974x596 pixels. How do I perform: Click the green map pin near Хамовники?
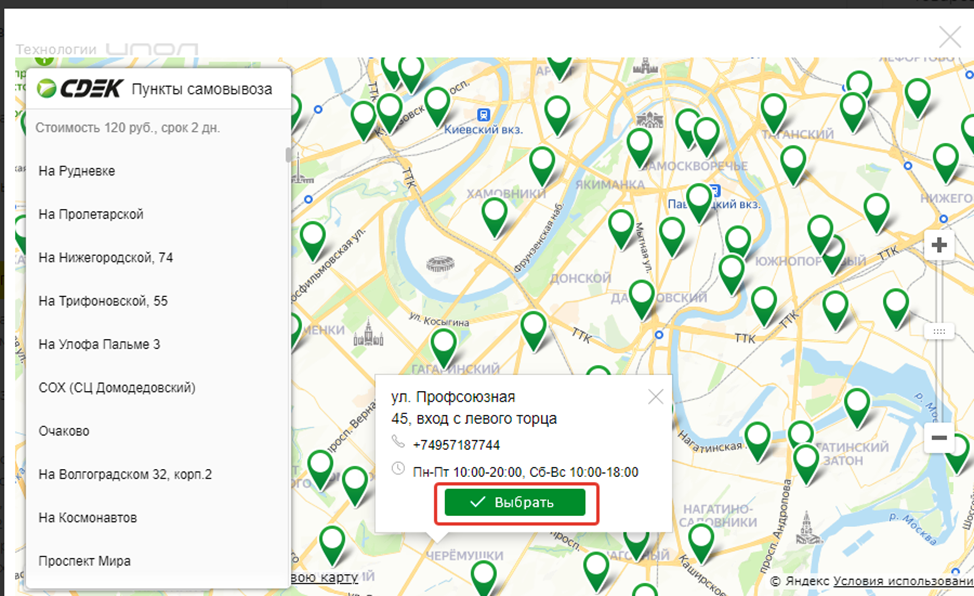pos(495,214)
